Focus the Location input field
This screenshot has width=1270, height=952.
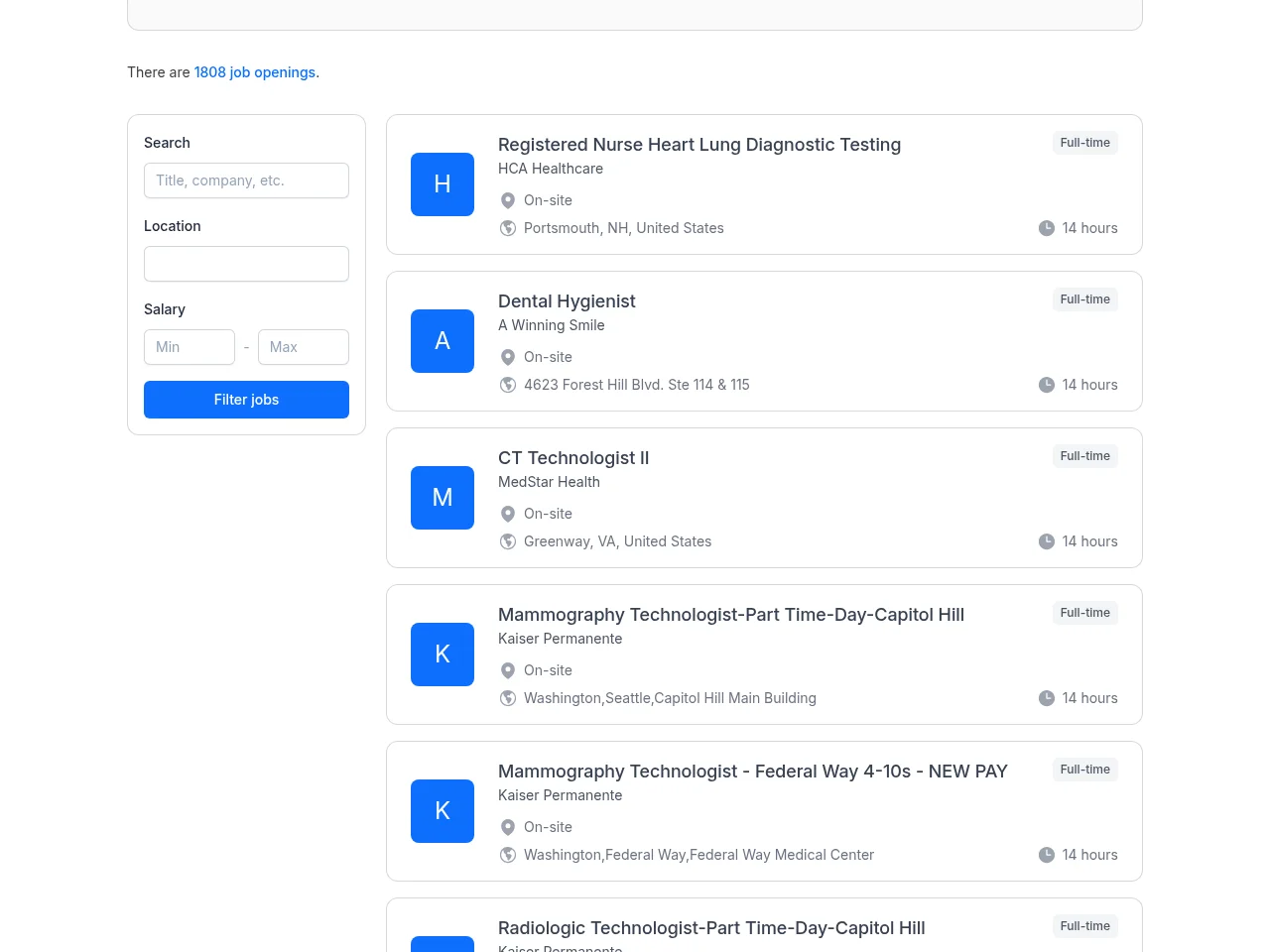pos(246,264)
